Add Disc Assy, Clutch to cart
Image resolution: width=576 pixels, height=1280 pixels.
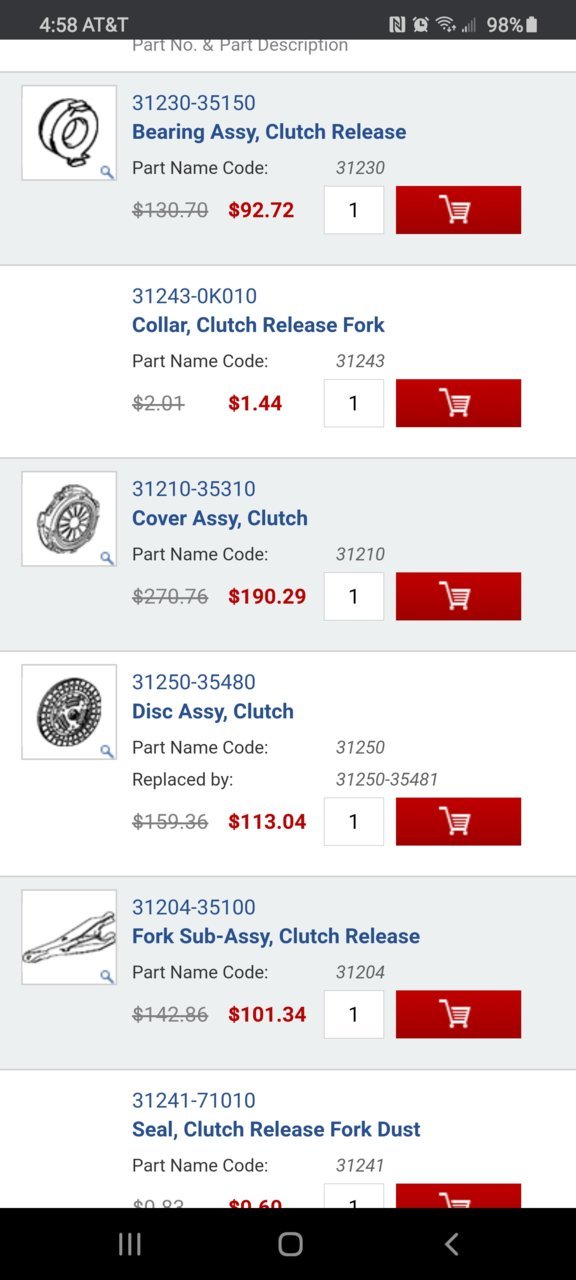coord(458,822)
